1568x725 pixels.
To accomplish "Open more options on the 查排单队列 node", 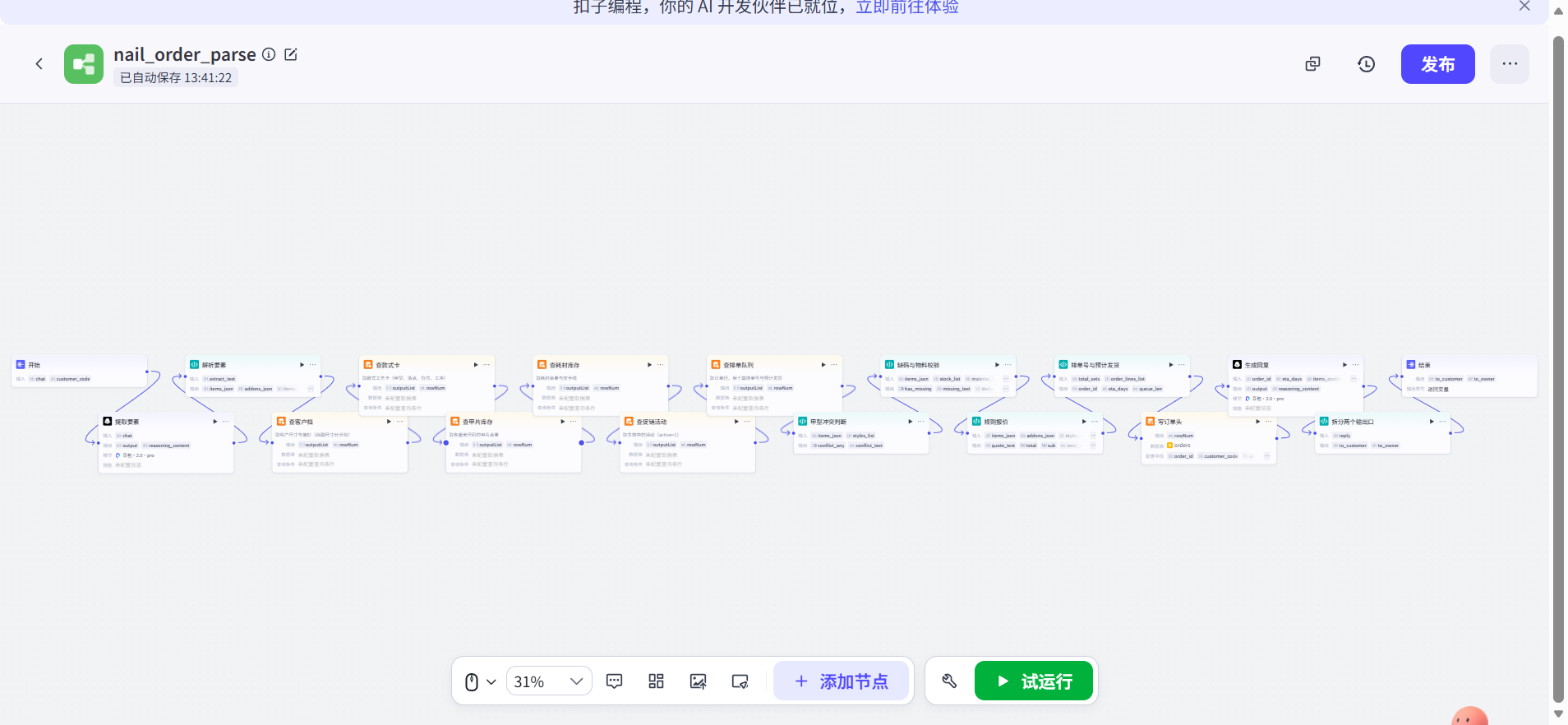I will coord(834,365).
